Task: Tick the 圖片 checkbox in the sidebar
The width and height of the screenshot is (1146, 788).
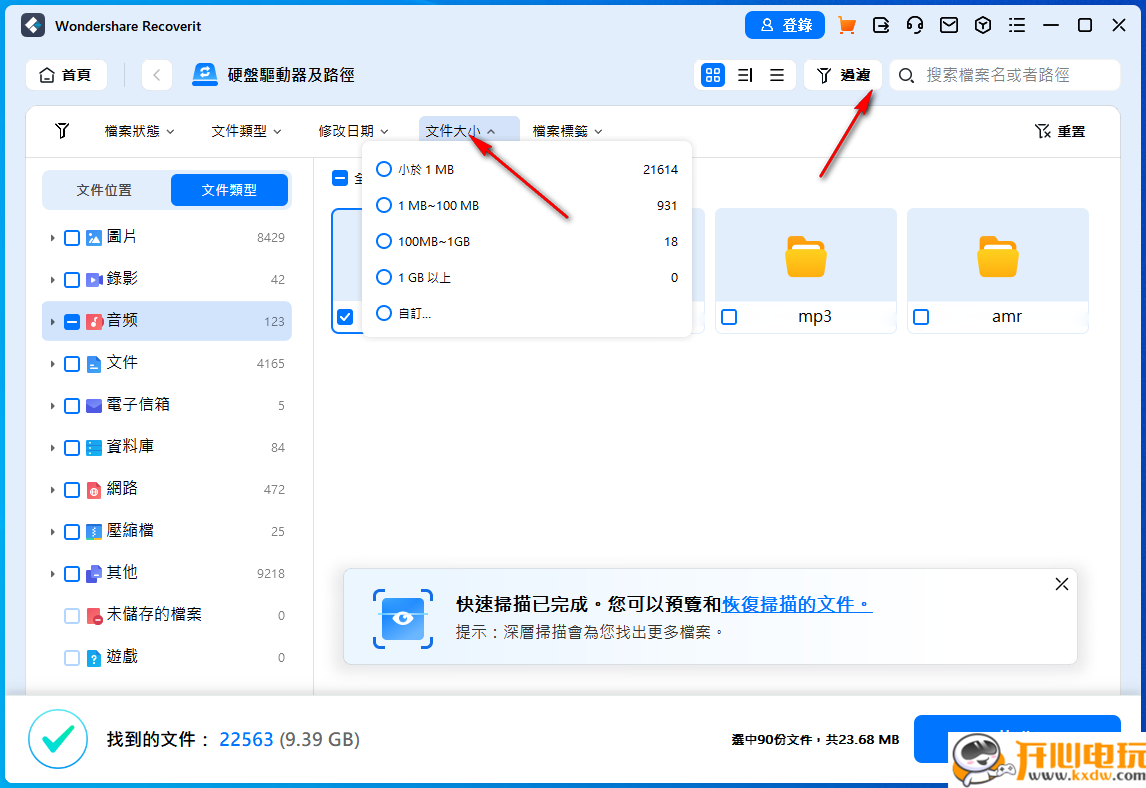Action: [x=70, y=237]
